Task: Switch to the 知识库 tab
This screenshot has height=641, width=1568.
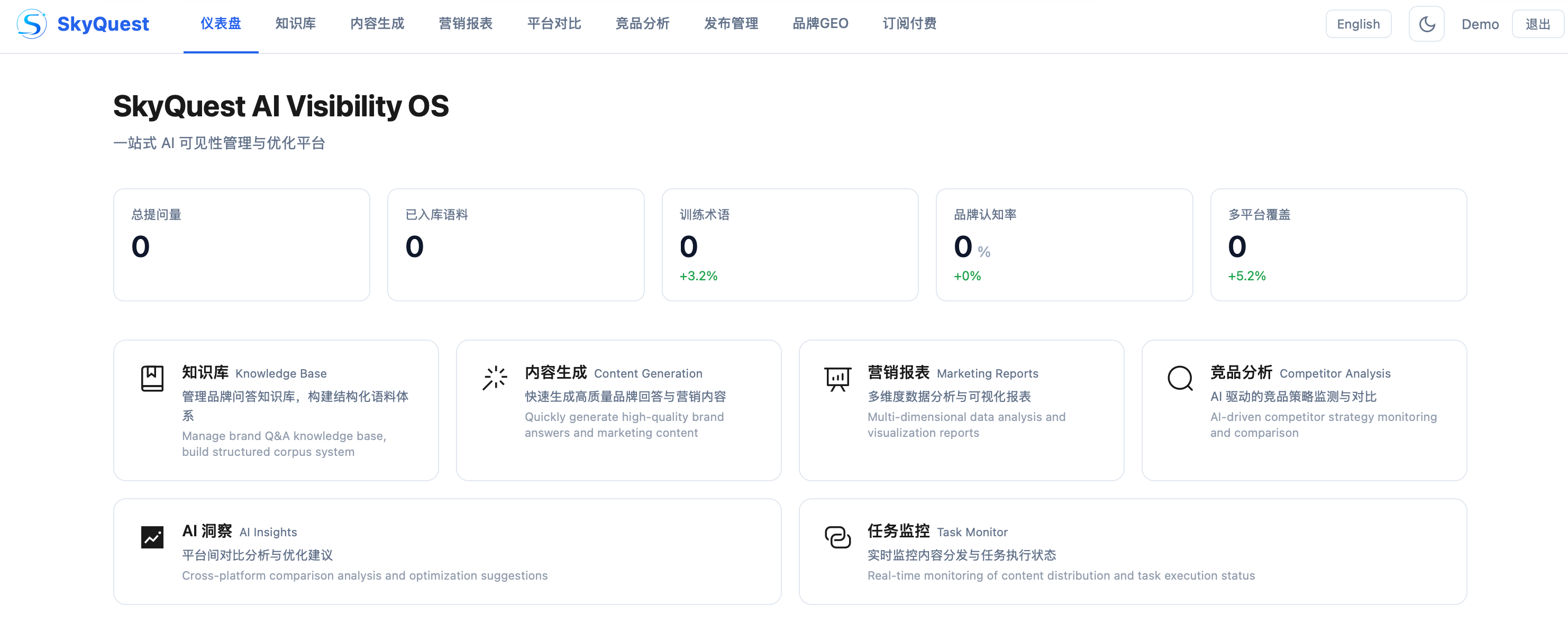Action: coord(295,24)
